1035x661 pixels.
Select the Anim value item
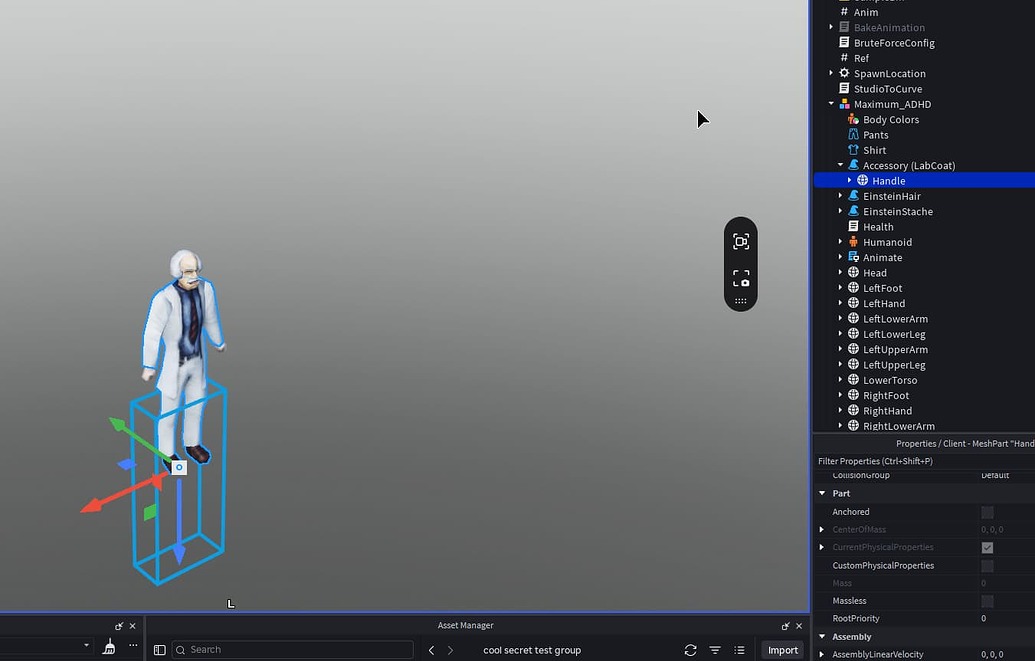coord(865,12)
